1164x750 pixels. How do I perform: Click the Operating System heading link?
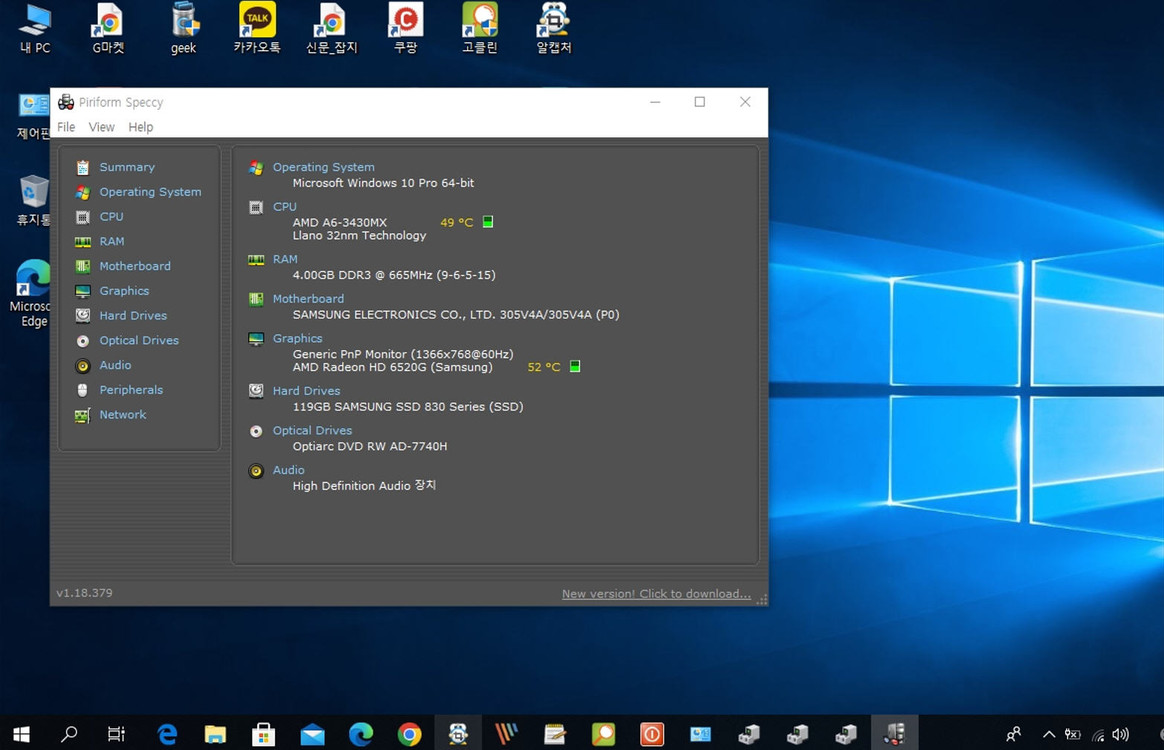click(323, 167)
